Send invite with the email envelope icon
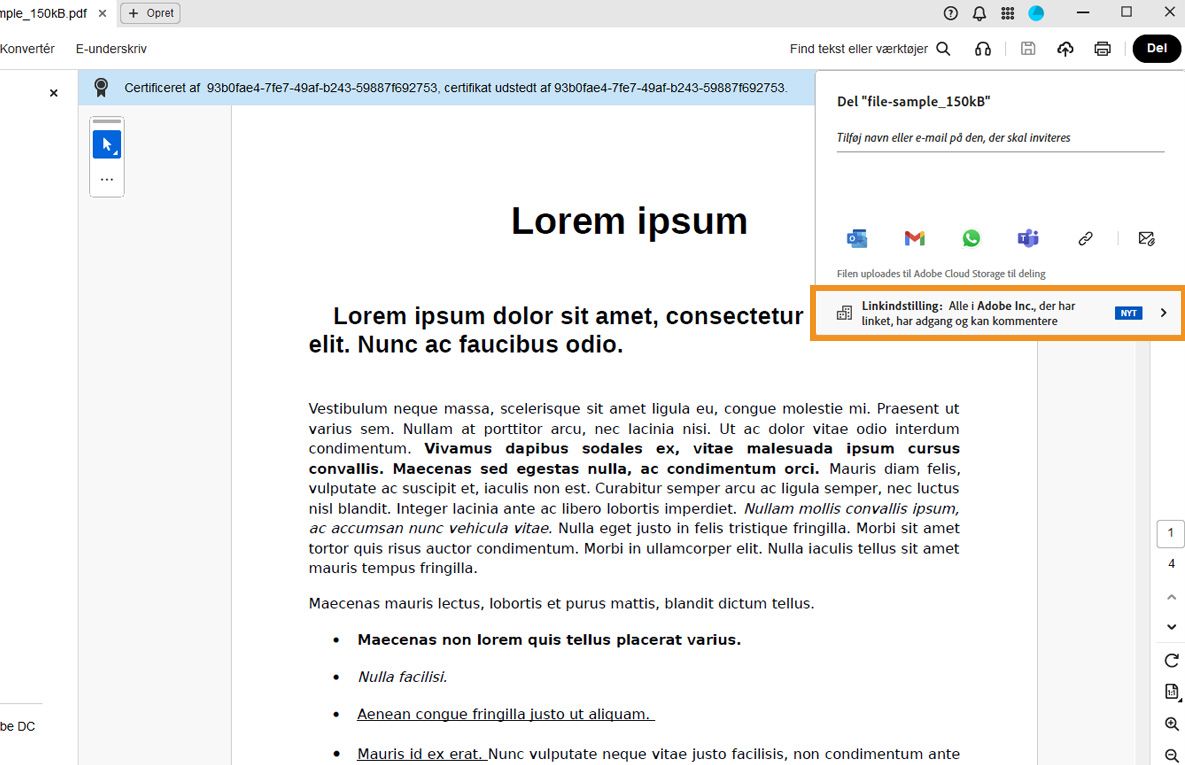1185x765 pixels. [x=1146, y=238]
